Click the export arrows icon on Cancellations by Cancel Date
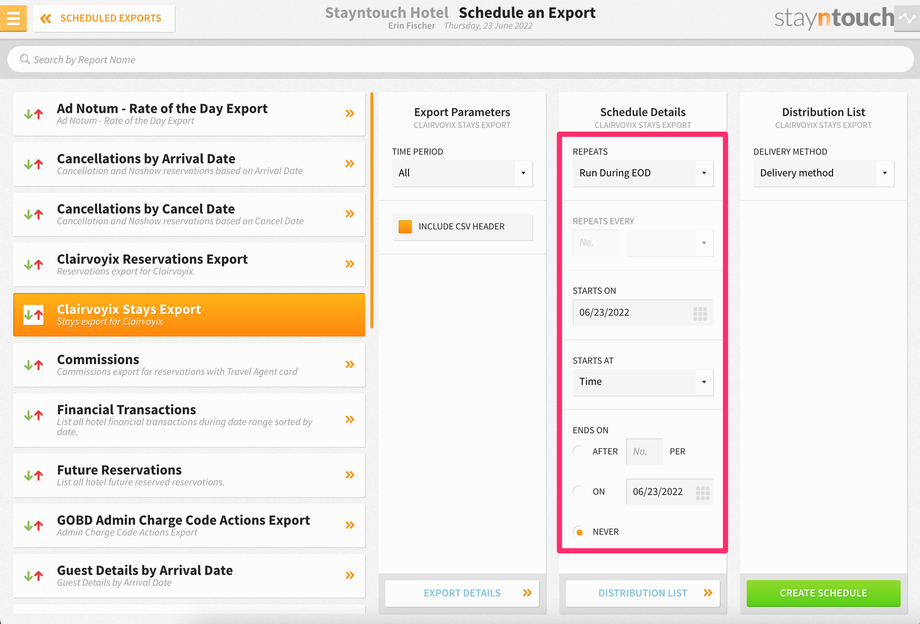 (x=33, y=214)
